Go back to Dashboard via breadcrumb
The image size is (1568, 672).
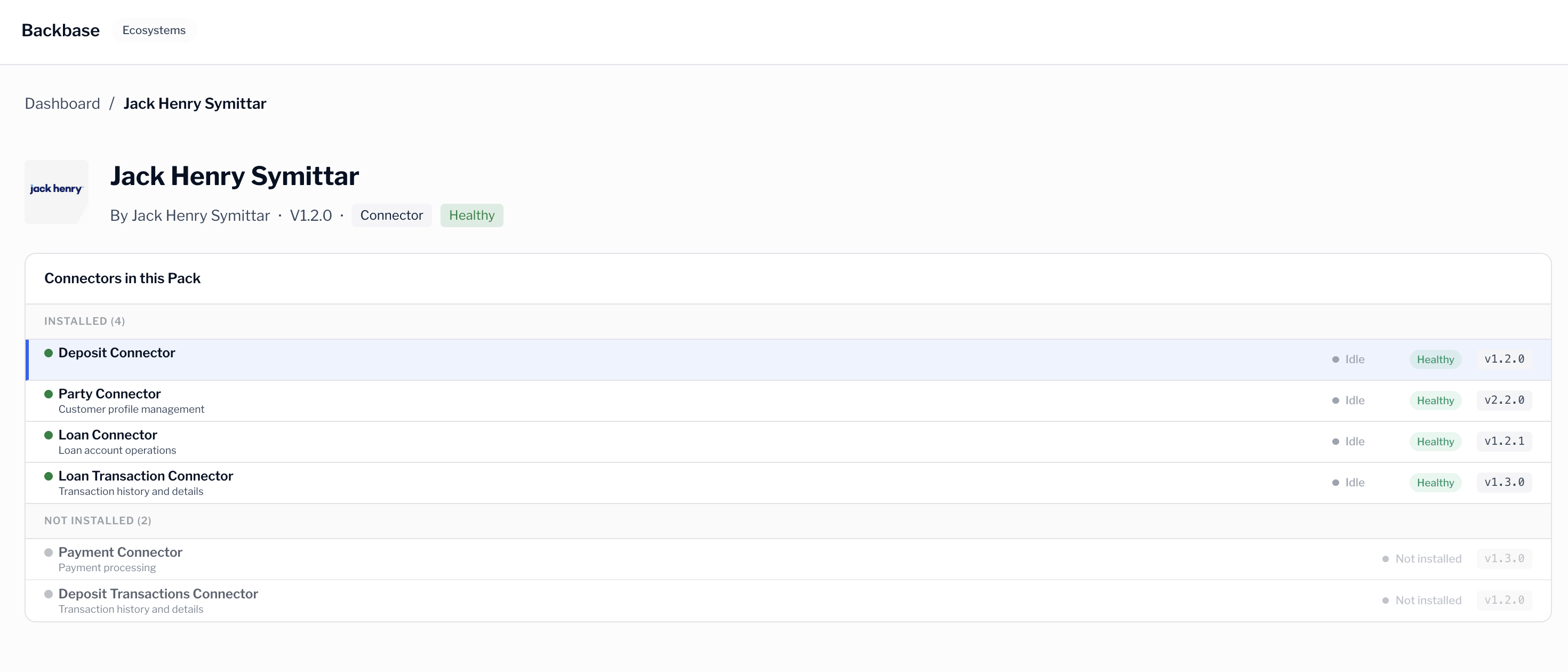(62, 103)
